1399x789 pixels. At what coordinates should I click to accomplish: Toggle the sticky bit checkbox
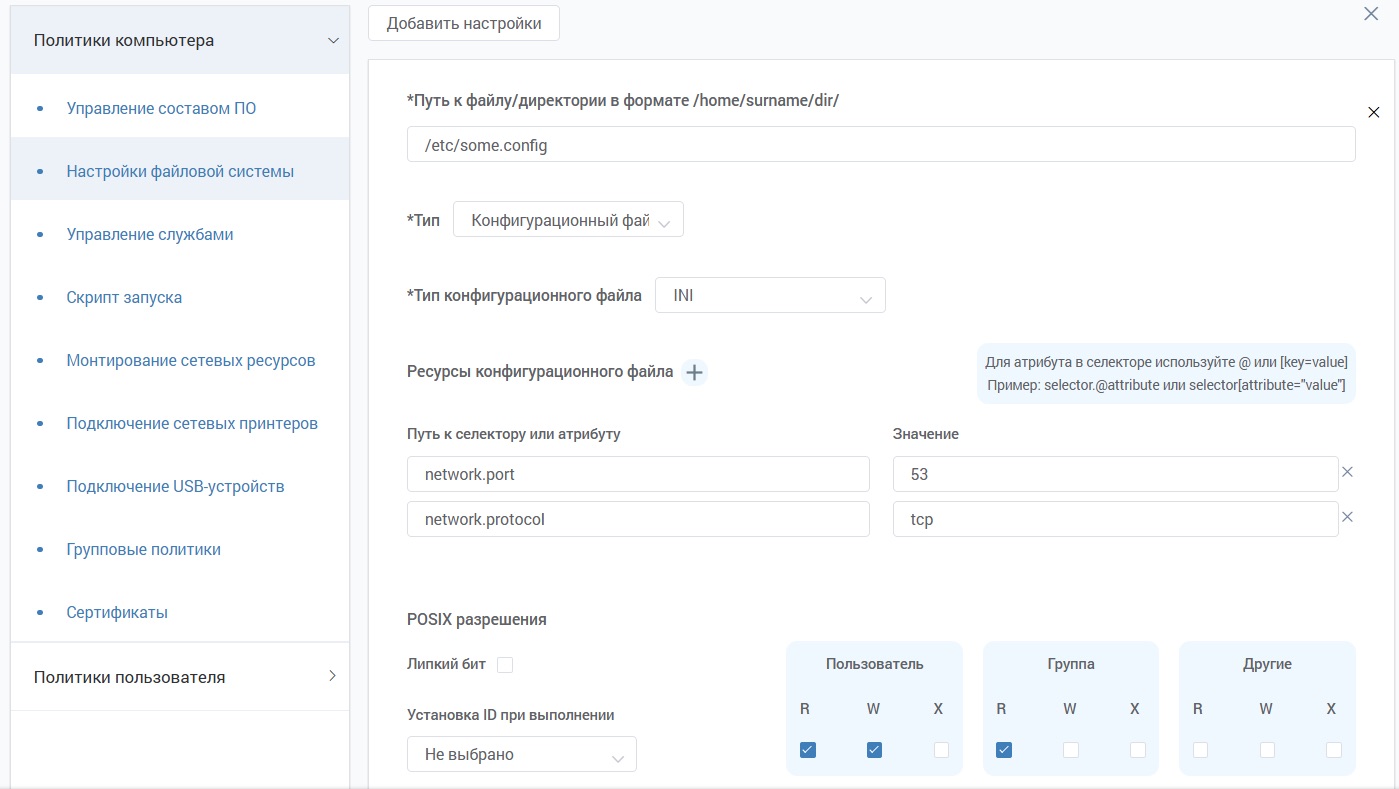pyautogui.click(x=505, y=665)
